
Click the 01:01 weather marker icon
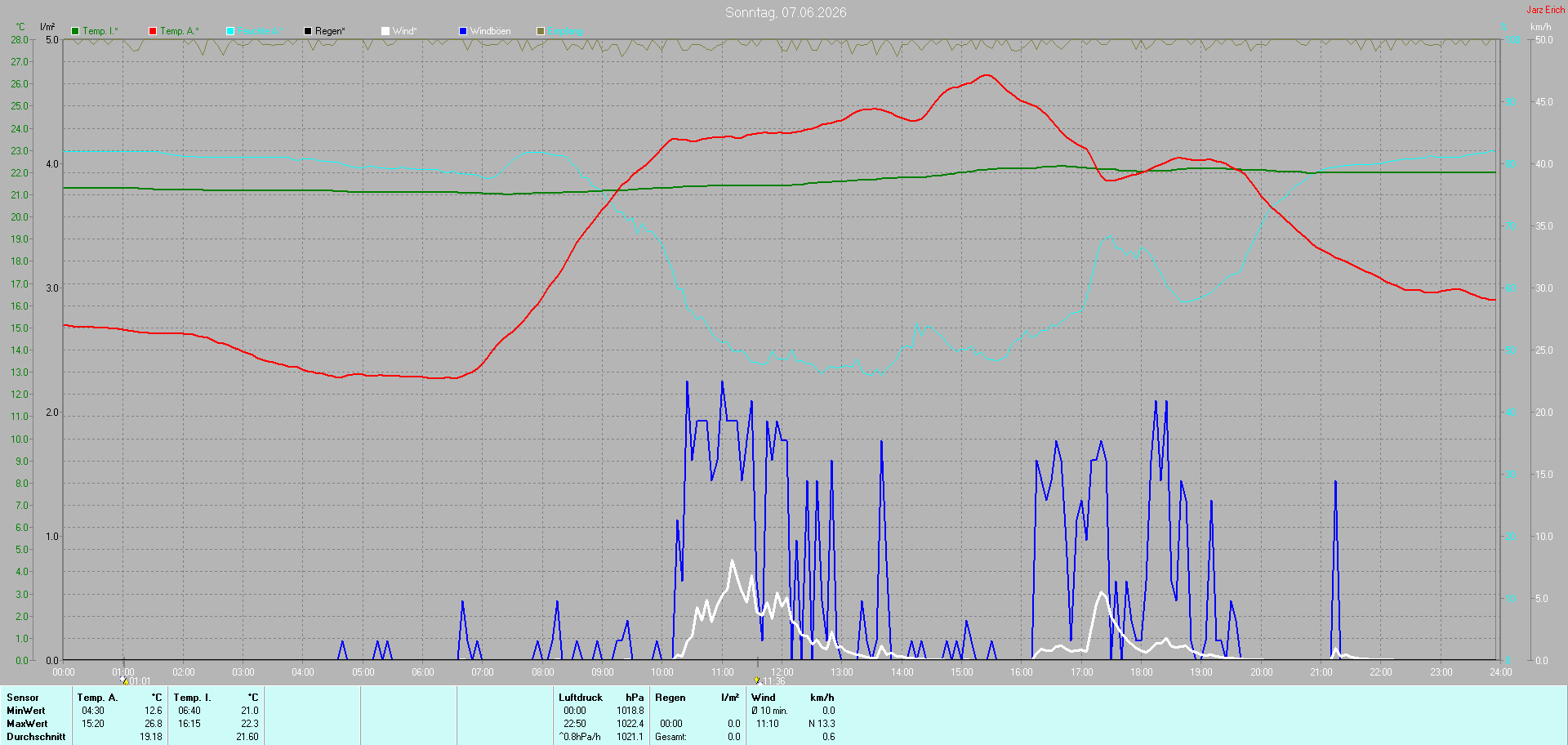(x=124, y=680)
